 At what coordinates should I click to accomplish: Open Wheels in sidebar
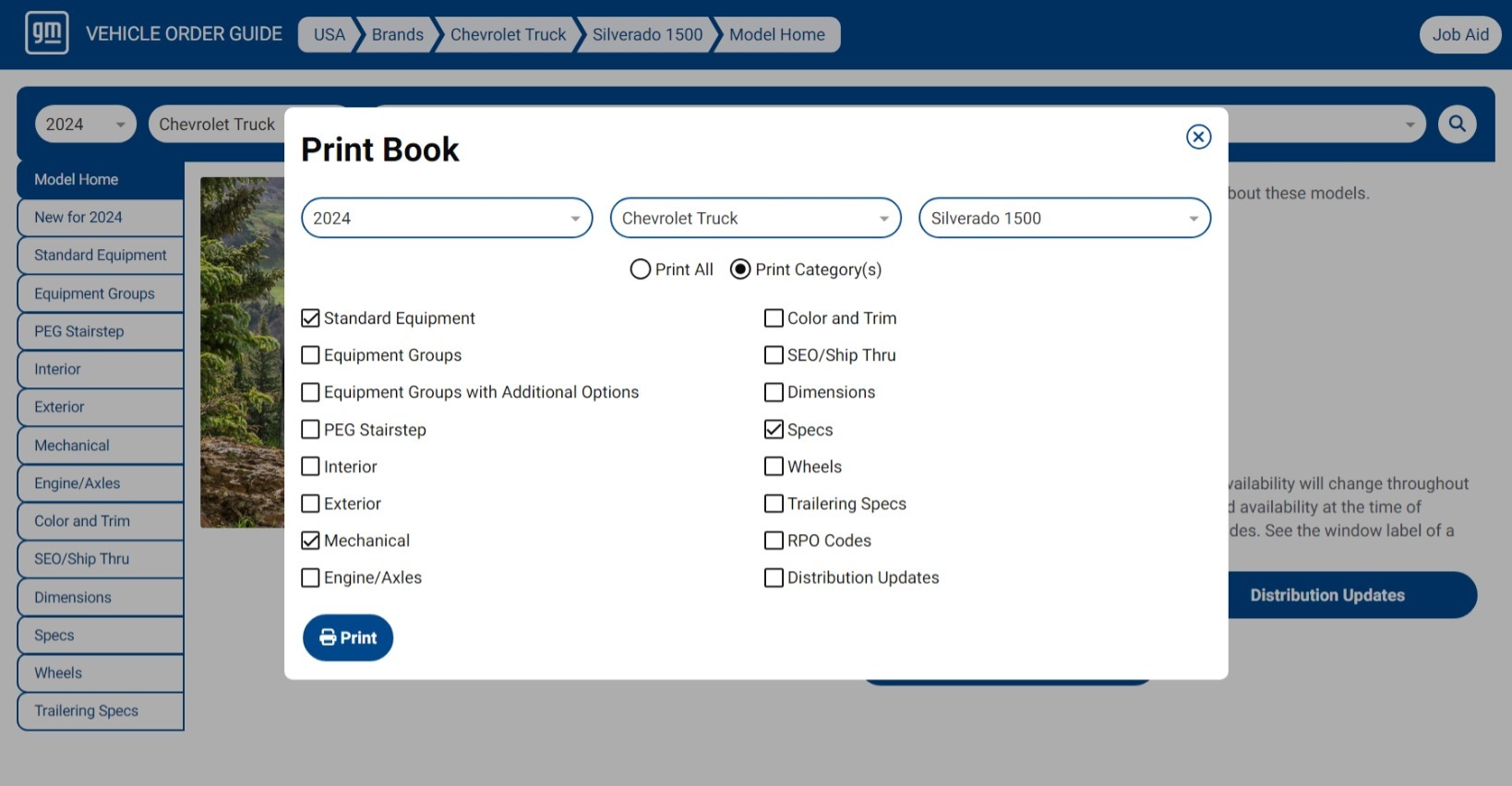101,673
